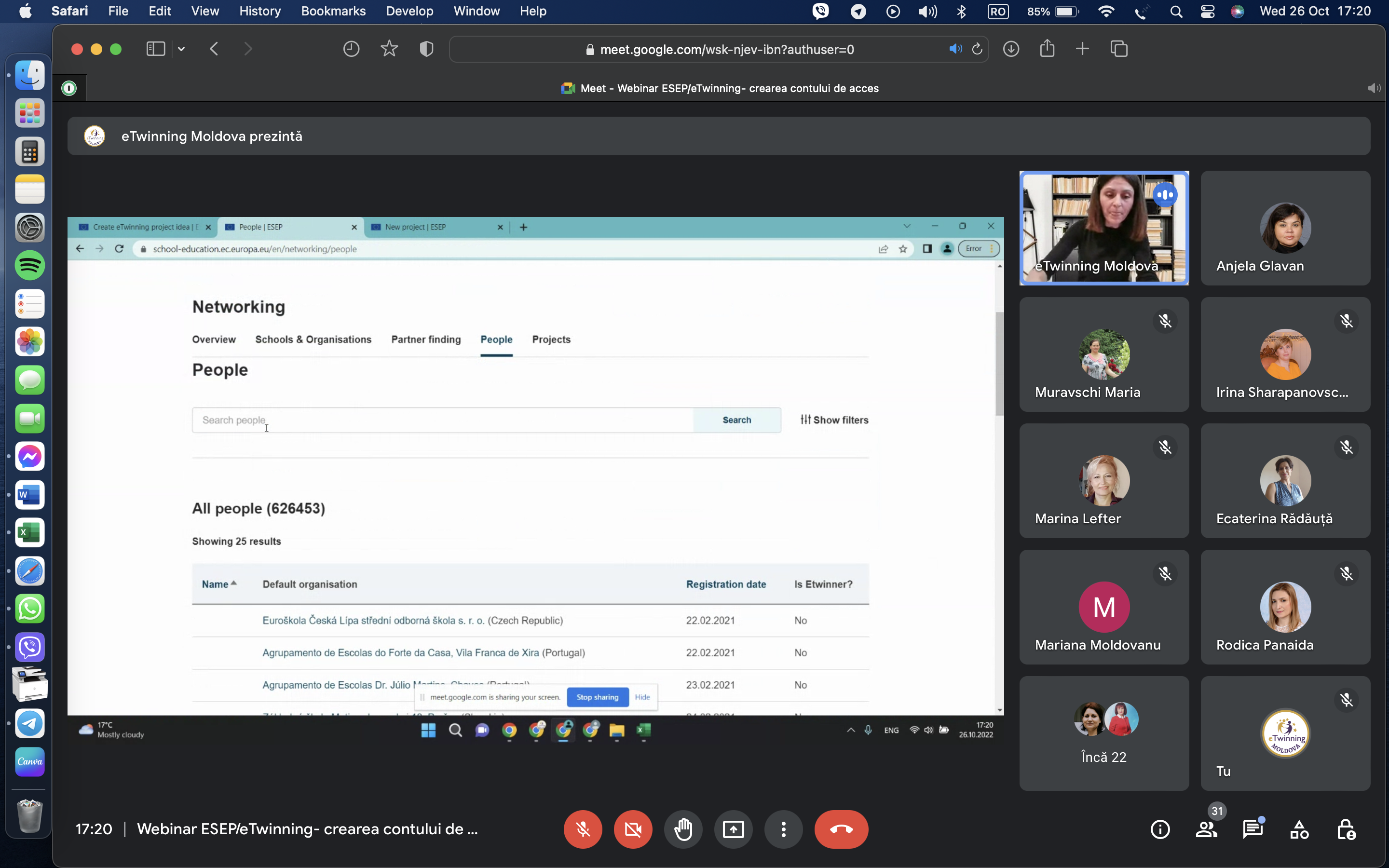Open the chat panel icon

[x=1253, y=829]
